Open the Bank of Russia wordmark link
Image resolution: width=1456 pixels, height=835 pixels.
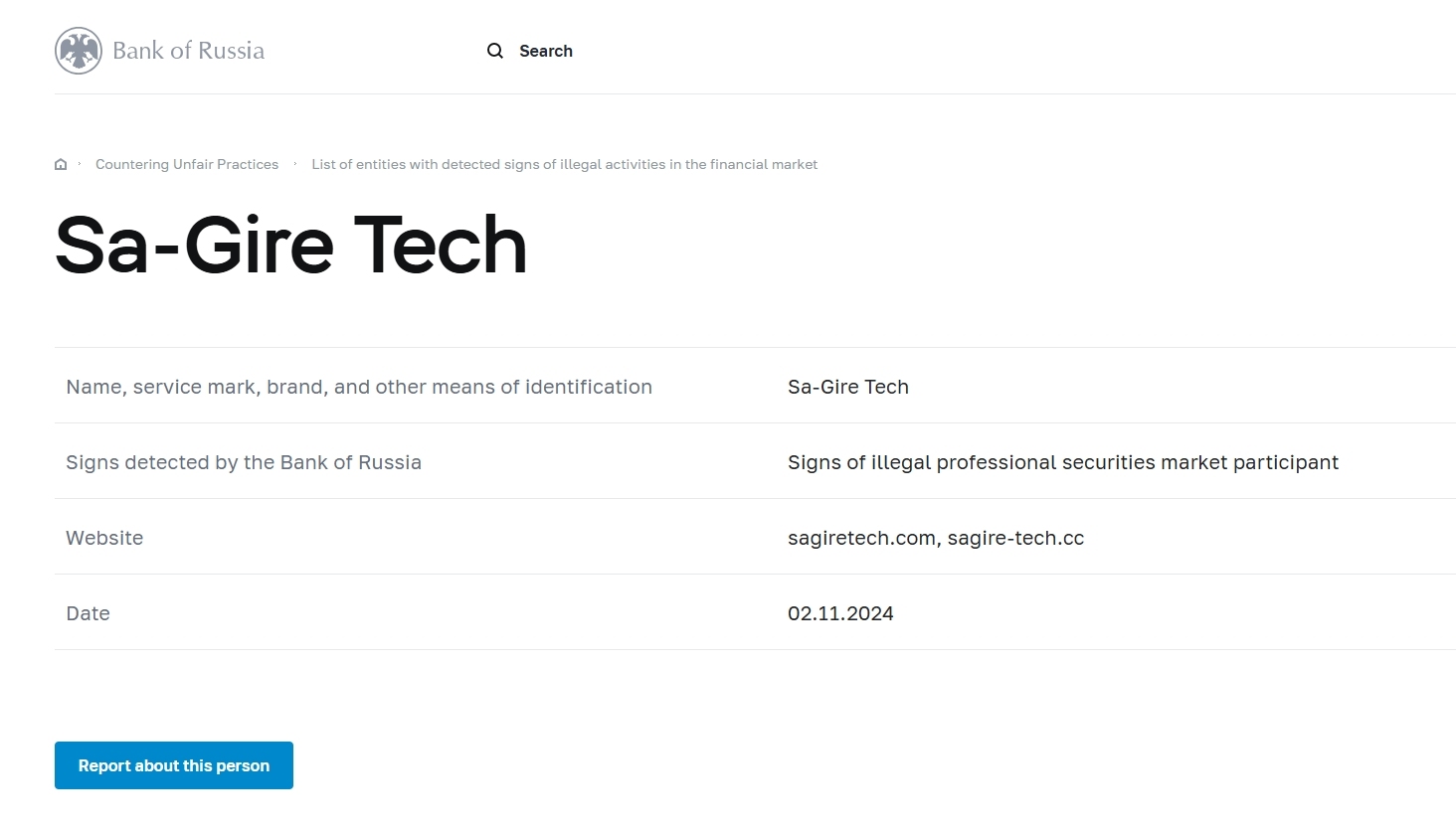188,51
